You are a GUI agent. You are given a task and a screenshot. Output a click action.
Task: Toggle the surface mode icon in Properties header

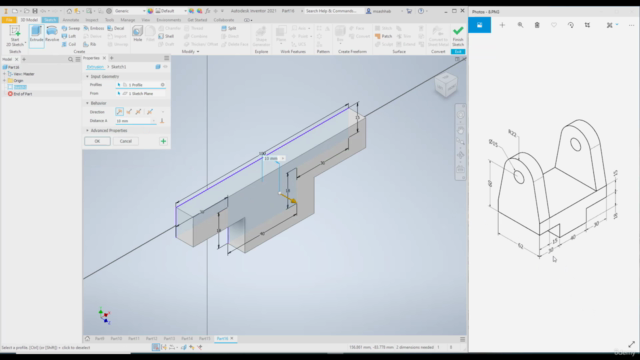pos(158,67)
